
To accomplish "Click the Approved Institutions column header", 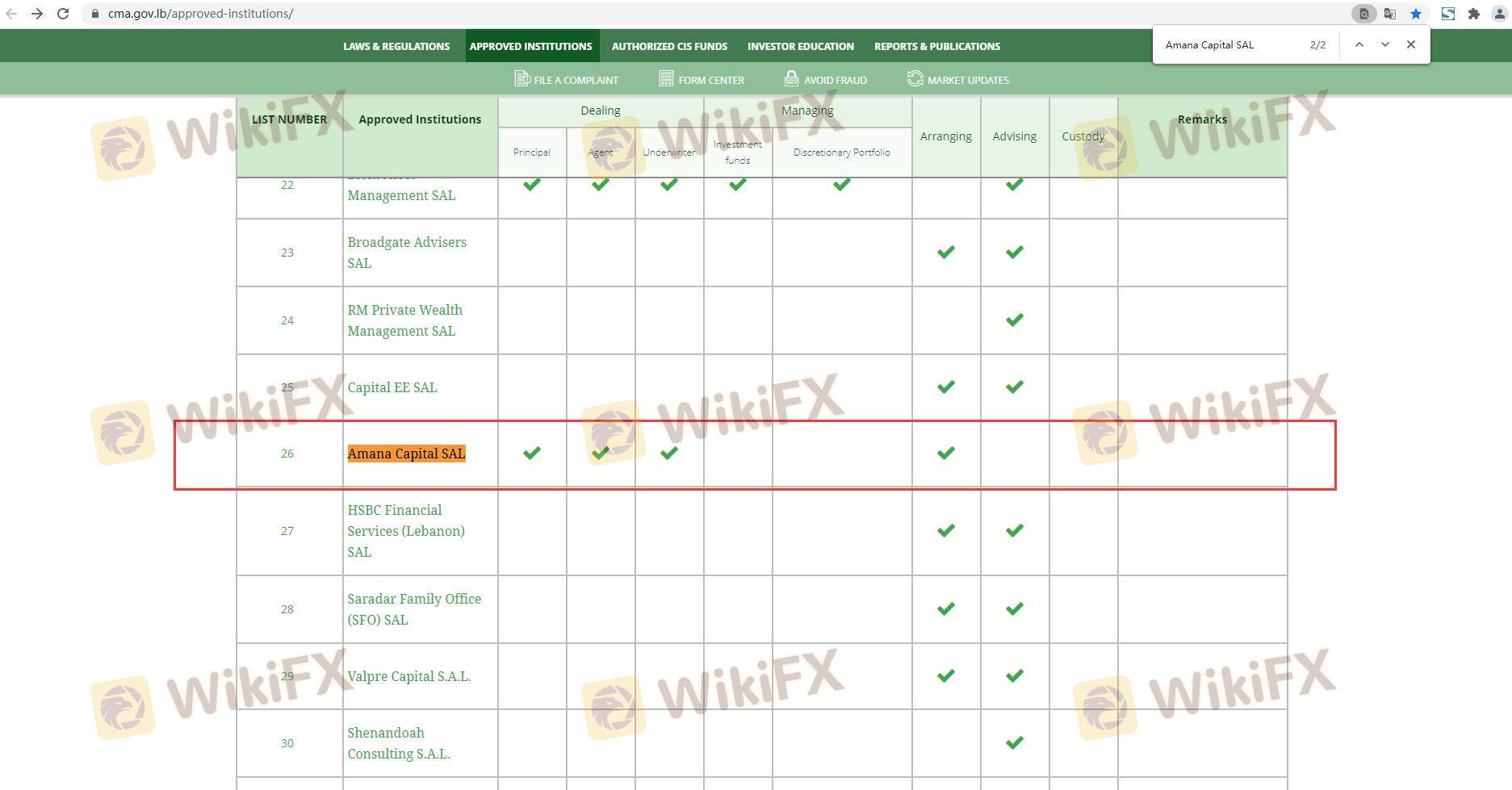I will click(x=420, y=119).
